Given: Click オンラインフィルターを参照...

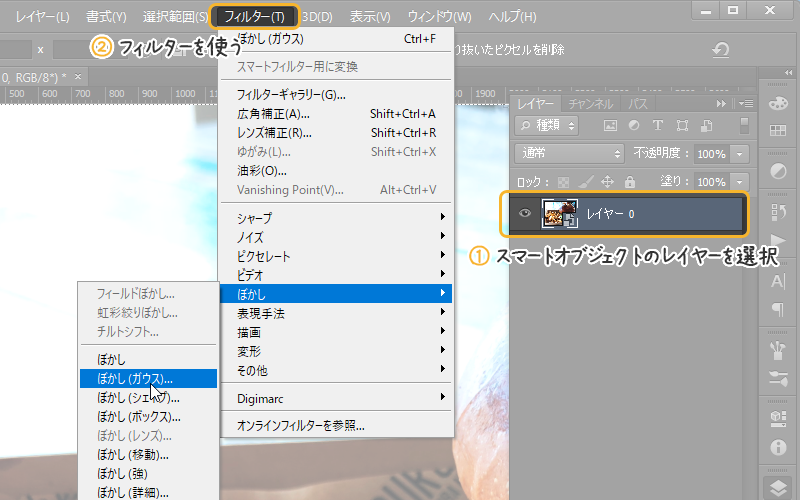Looking at the screenshot, I should [x=337, y=425].
